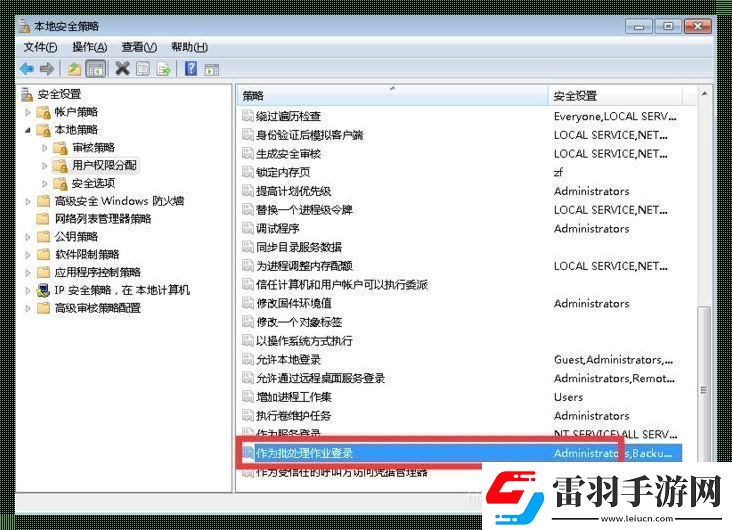732x530 pixels.
Task: Open the 查看(V) menu
Action: click(139, 47)
